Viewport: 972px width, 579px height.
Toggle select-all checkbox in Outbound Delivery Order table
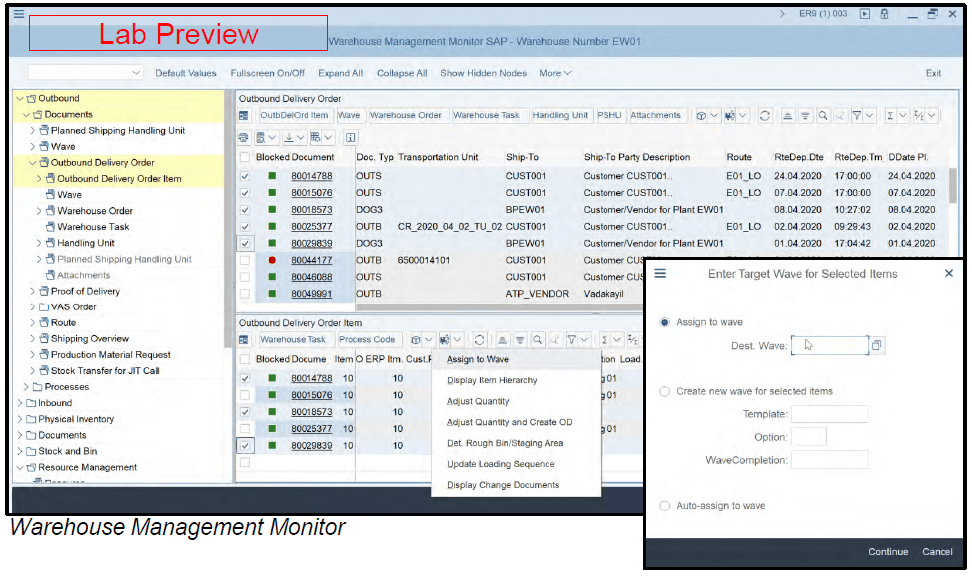245,157
